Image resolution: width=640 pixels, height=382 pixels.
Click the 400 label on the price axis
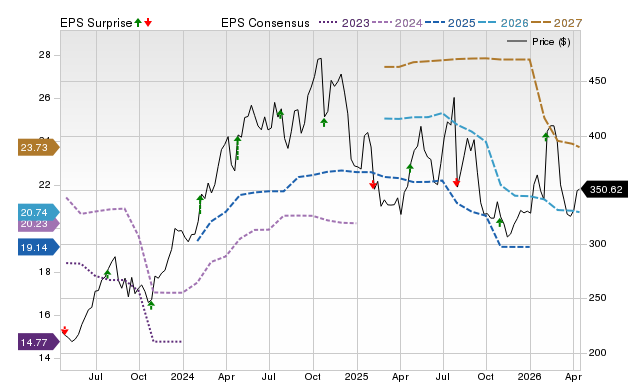click(597, 135)
